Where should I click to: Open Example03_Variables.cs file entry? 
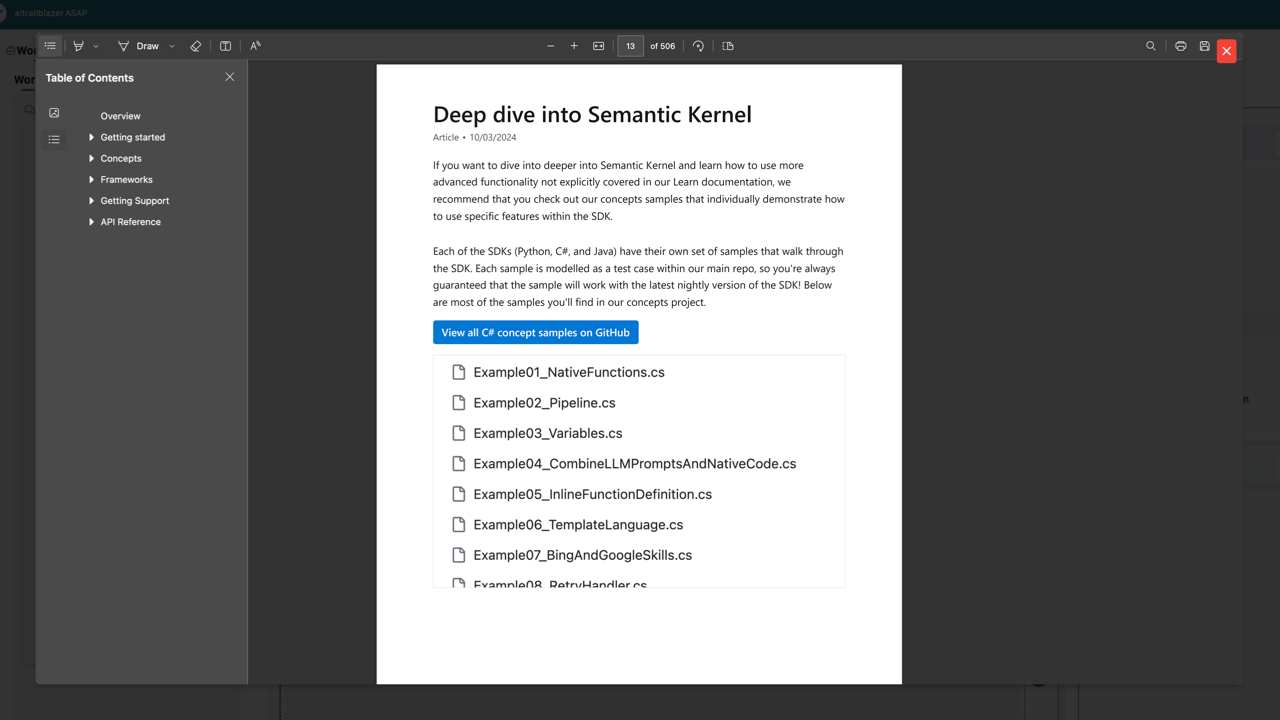coord(548,433)
